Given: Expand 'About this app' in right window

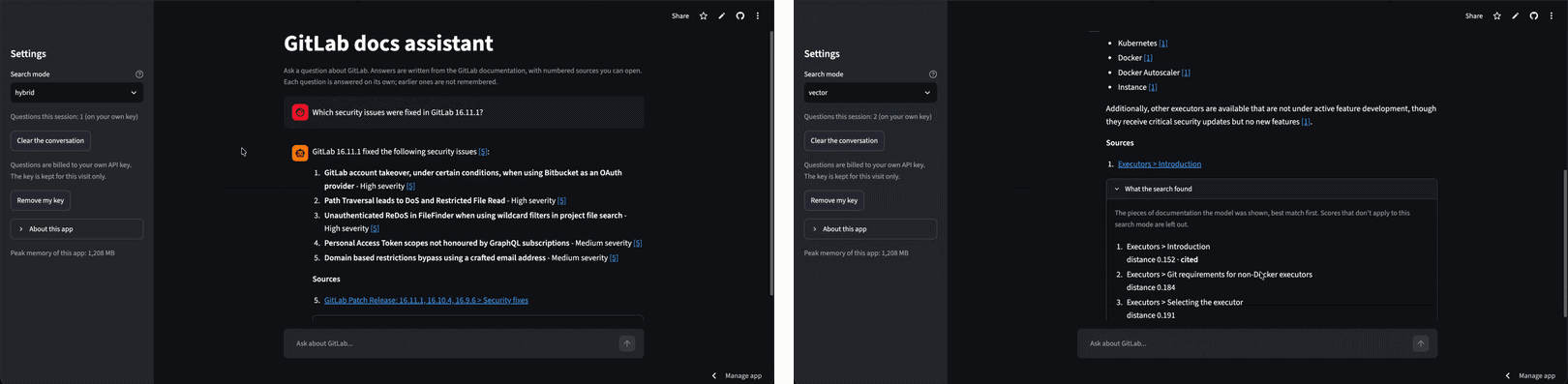Looking at the screenshot, I should 870,229.
